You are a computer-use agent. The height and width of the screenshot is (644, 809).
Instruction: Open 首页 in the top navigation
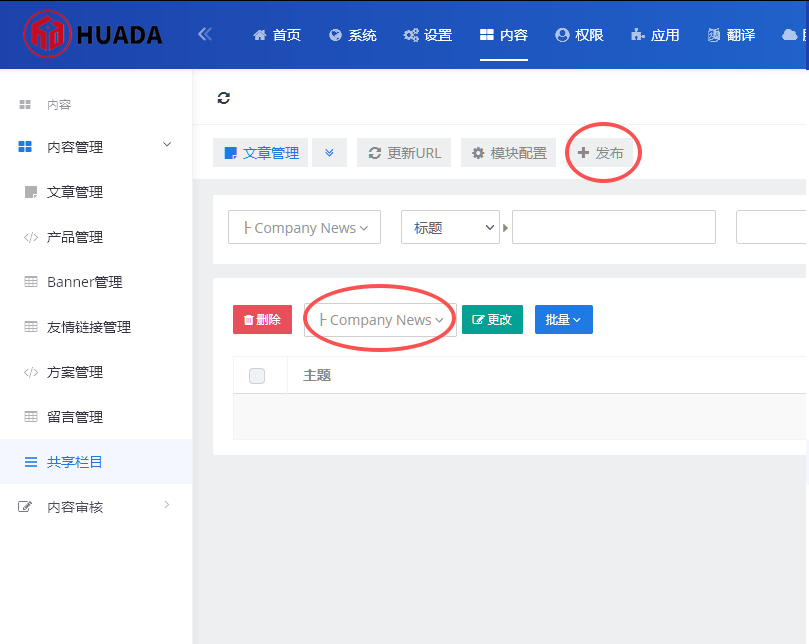[x=277, y=35]
